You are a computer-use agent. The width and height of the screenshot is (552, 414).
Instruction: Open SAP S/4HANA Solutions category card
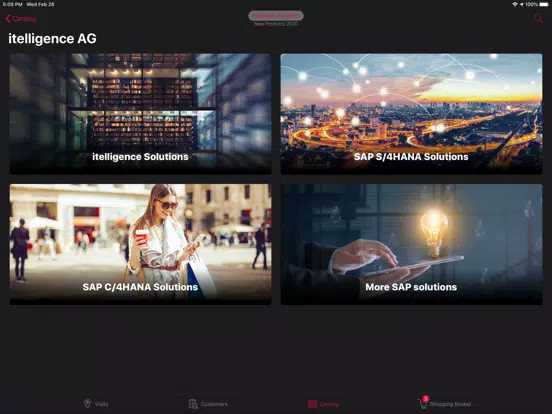[411, 114]
